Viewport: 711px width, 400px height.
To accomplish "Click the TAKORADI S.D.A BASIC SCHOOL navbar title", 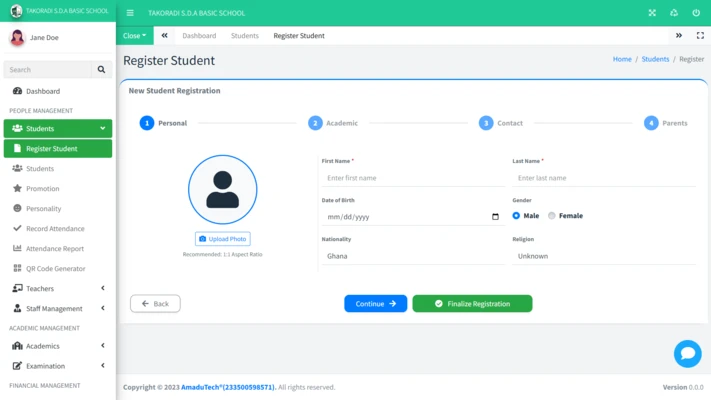I will tap(196, 13).
